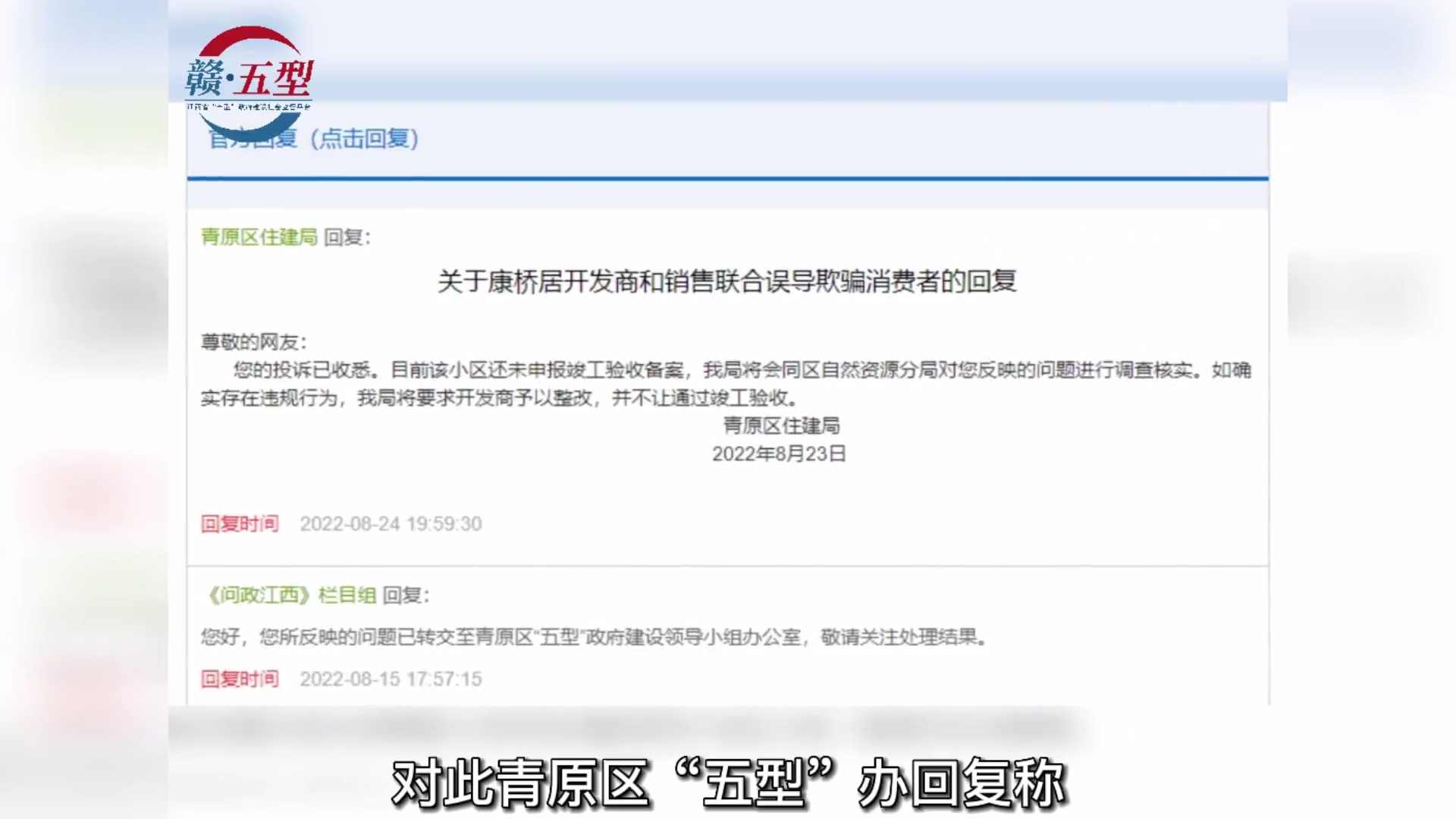The width and height of the screenshot is (1456, 819).
Task: Open the 官方回复（点击回复）section header
Action: 313,138
